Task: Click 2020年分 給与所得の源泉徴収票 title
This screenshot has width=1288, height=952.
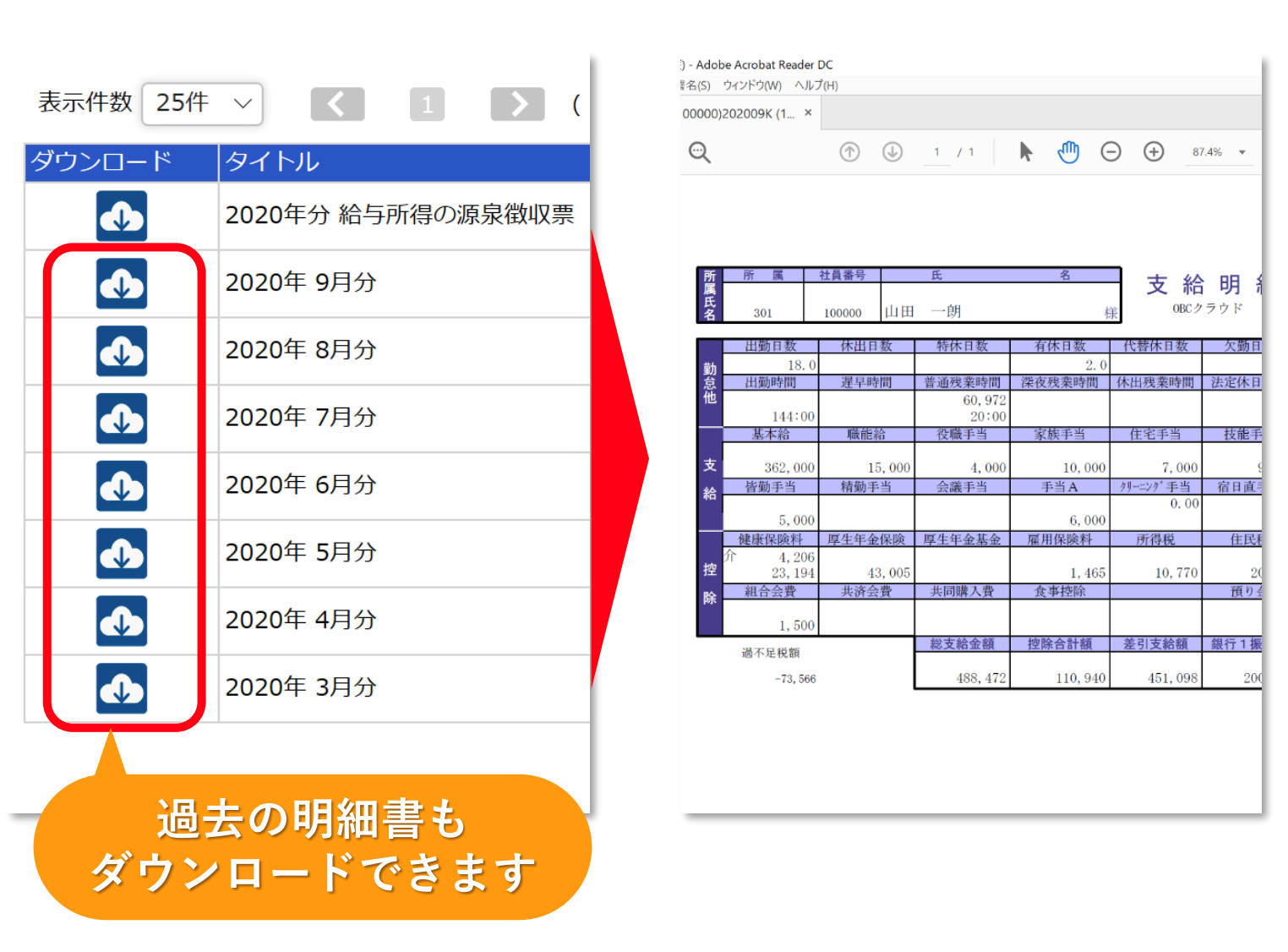Action: pyautogui.click(x=400, y=215)
